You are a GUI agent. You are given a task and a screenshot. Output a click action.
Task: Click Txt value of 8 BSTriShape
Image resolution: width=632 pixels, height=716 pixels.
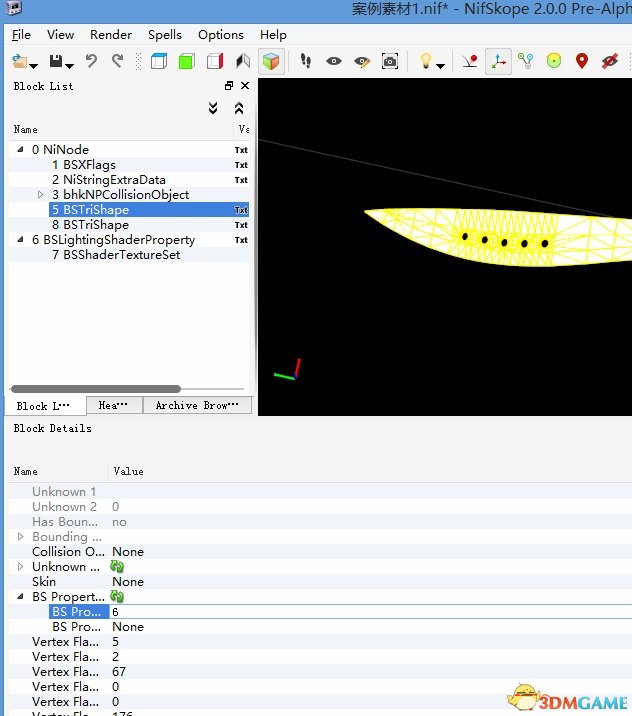click(241, 225)
